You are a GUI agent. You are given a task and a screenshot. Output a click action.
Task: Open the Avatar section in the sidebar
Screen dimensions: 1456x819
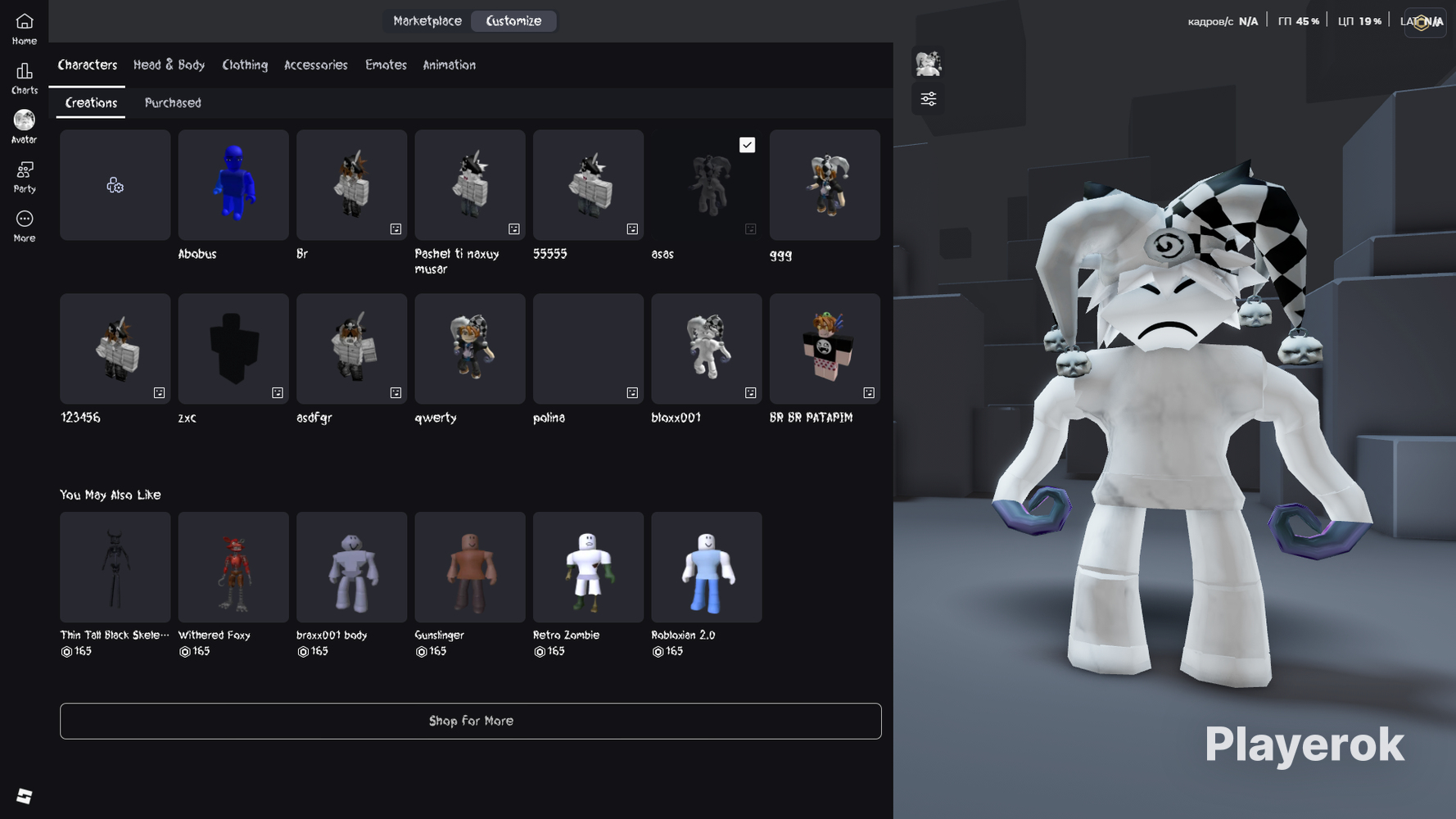pos(25,127)
